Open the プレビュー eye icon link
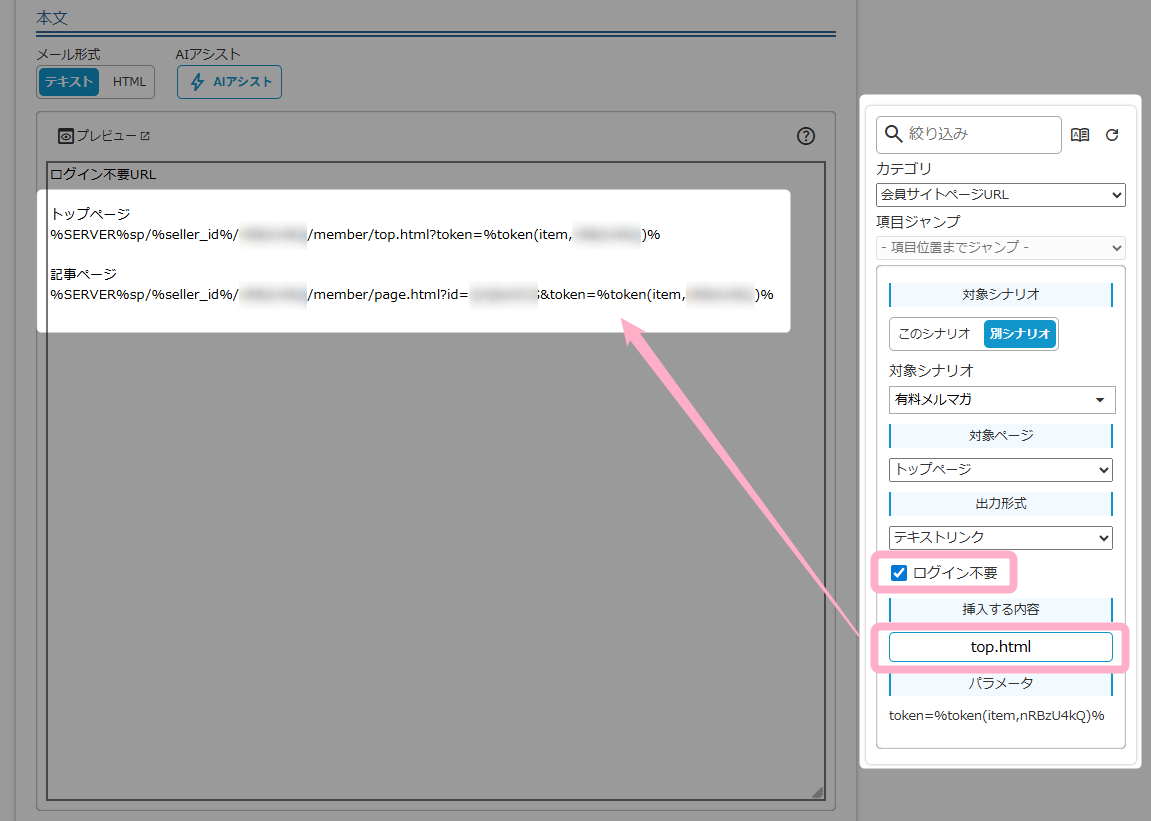Screen dimensions: 1151x821 pyautogui.click(x=104, y=136)
